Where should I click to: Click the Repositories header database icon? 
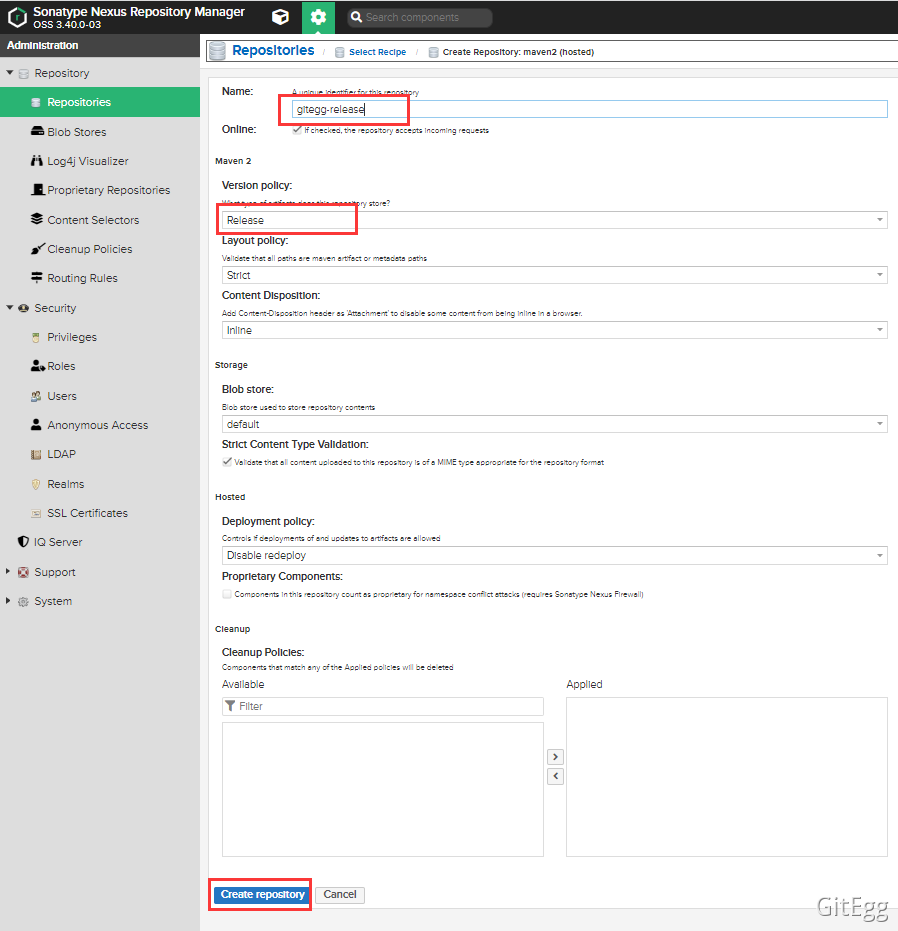tap(217, 51)
